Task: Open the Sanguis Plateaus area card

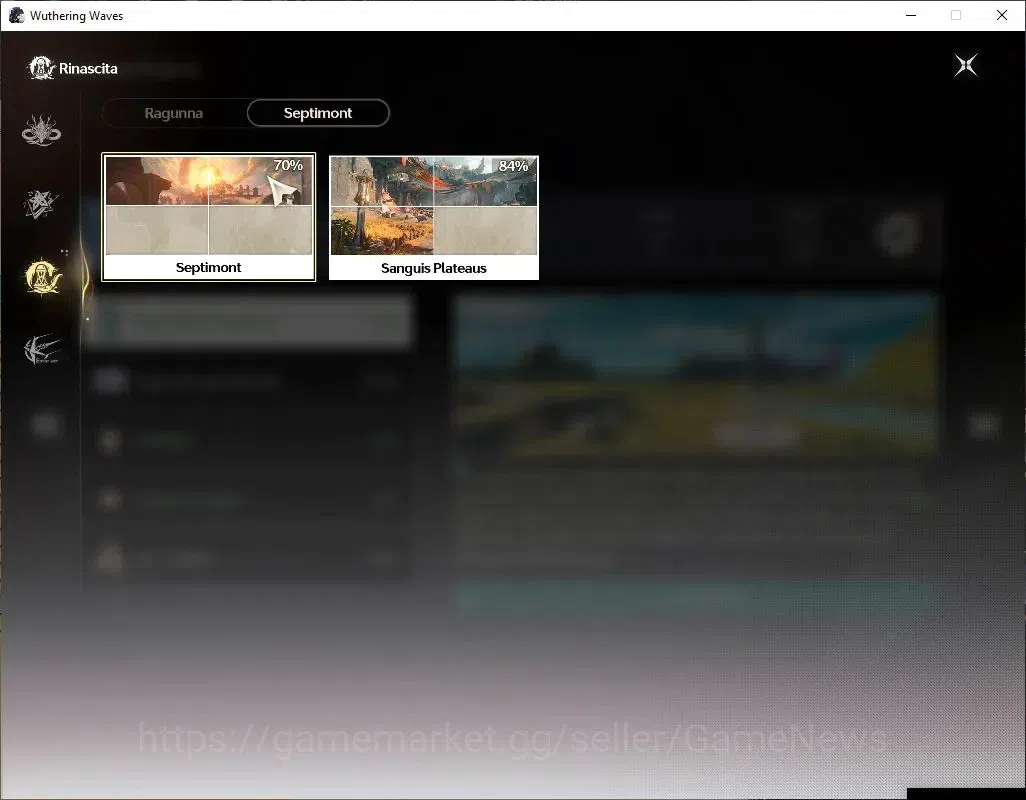Action: (434, 218)
